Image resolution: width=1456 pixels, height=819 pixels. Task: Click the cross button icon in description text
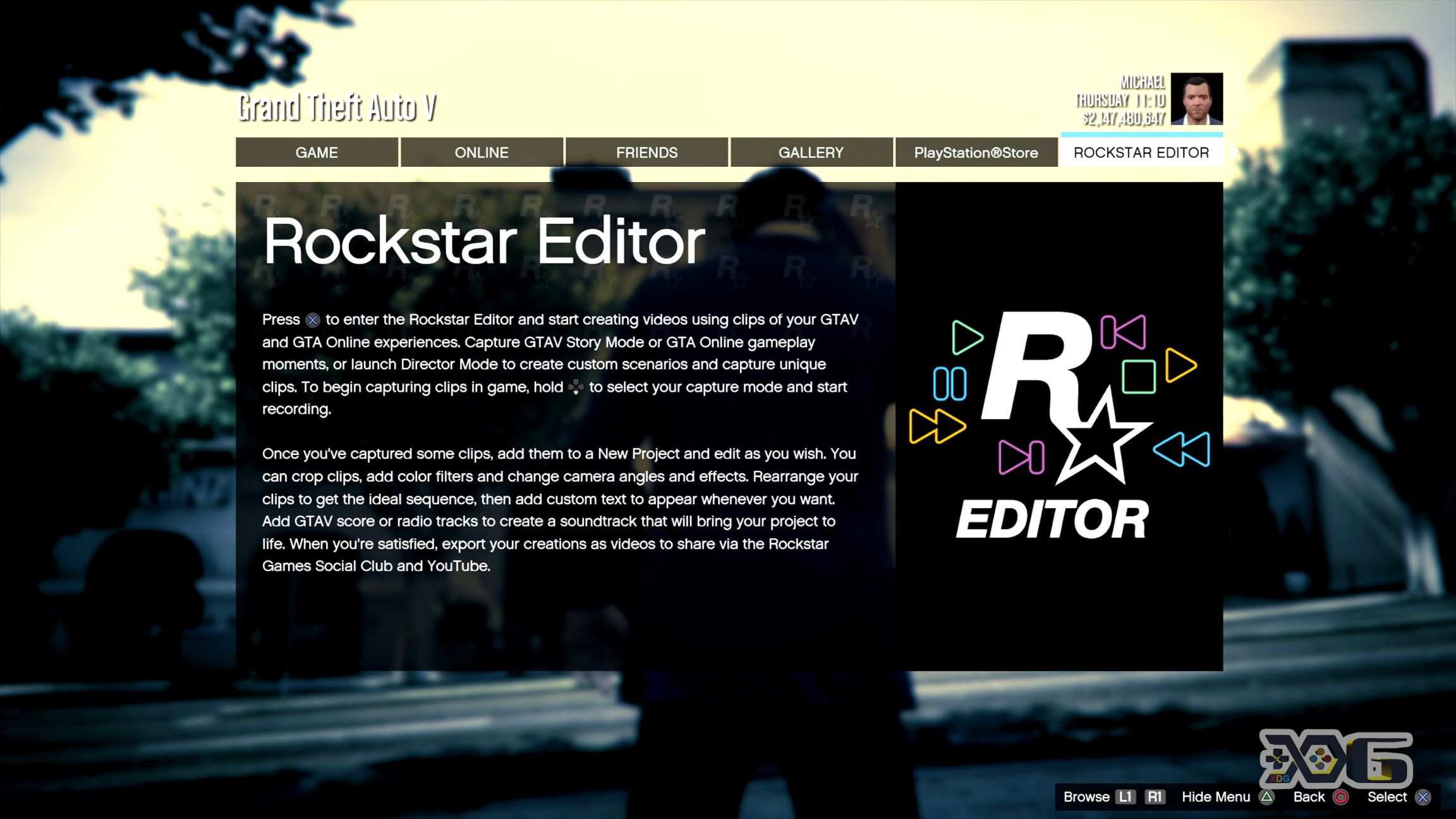coord(313,320)
